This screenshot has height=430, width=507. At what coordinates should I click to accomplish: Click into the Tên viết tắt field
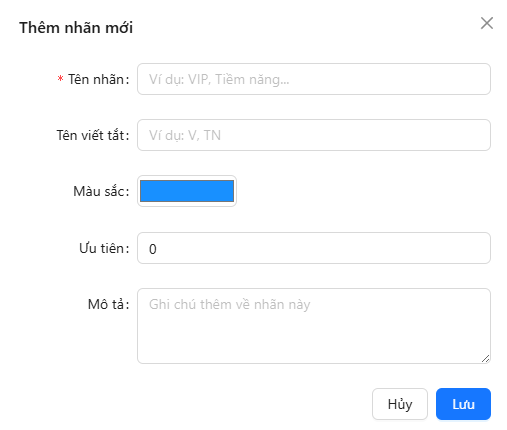314,135
